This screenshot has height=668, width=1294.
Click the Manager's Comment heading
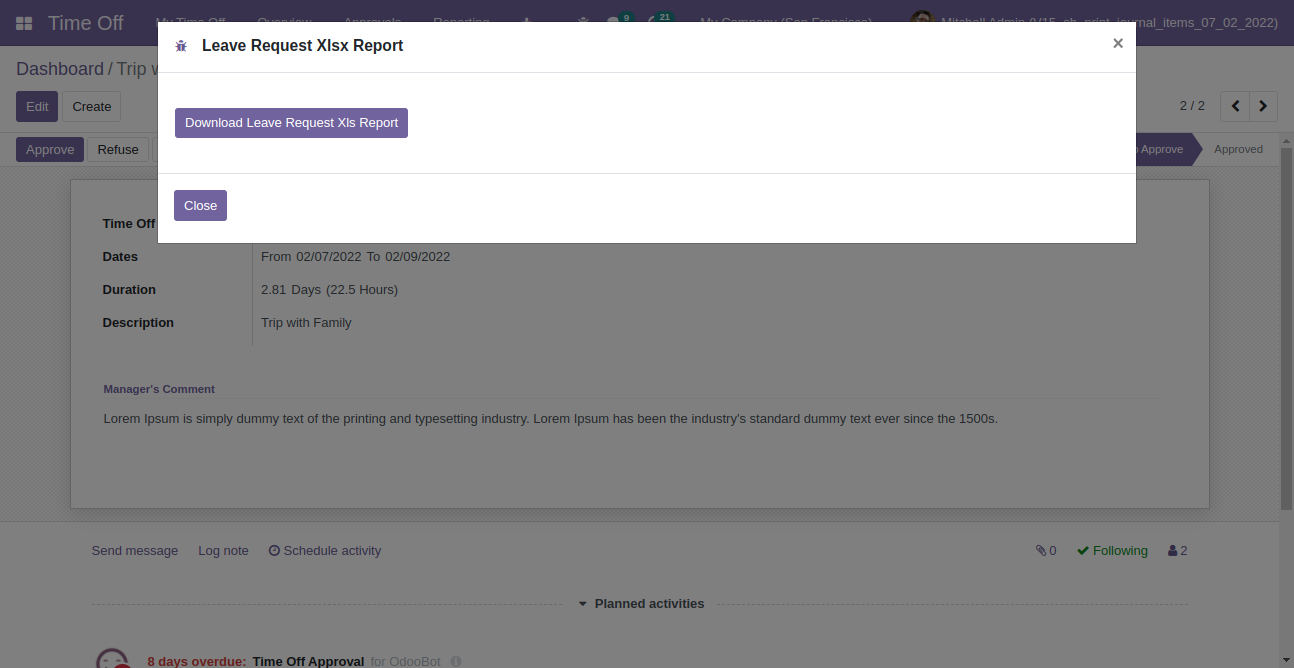tap(159, 389)
